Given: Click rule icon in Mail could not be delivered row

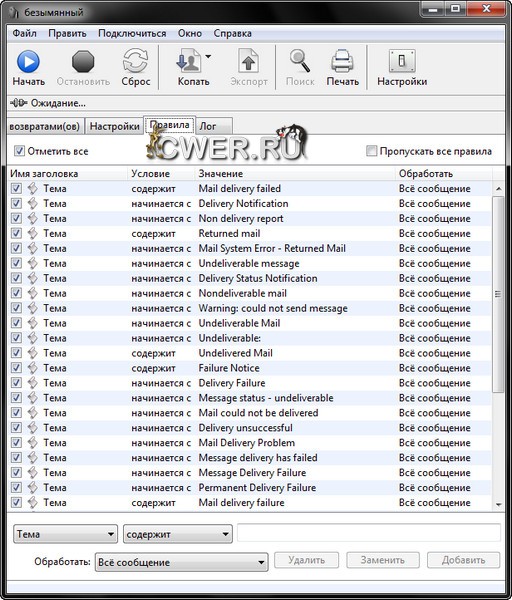Looking at the screenshot, I should 33,413.
